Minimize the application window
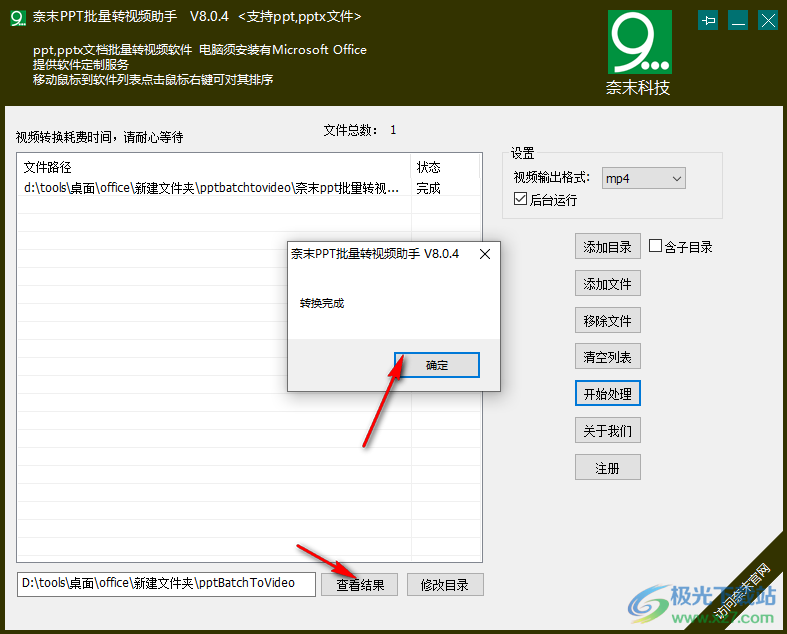This screenshot has width=787, height=634. (738, 21)
